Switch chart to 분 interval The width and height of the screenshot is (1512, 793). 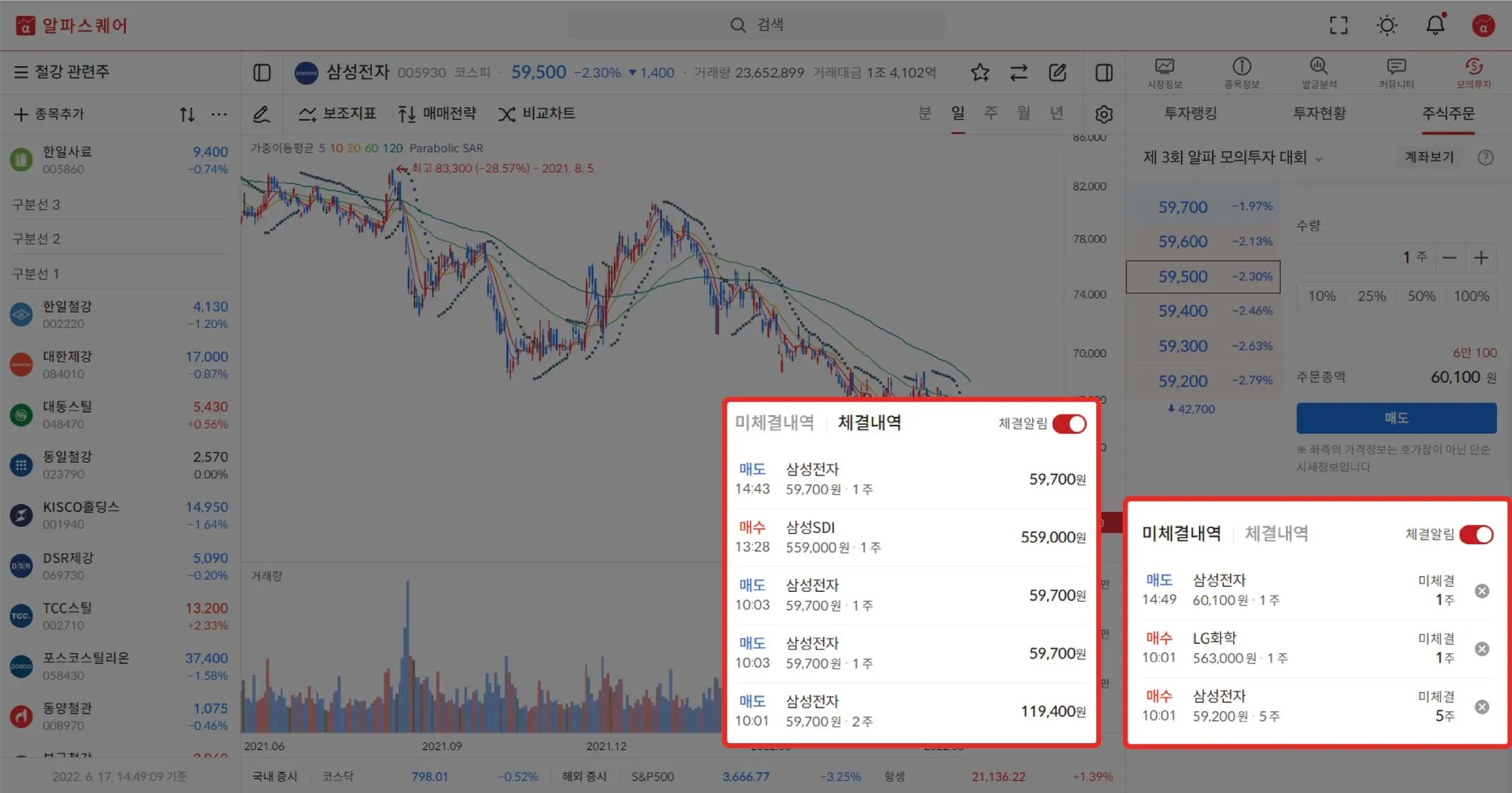(x=925, y=113)
